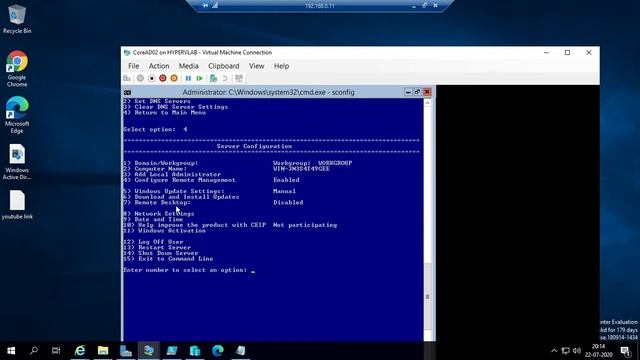Screen dimensions: 640x360
Task: Click 'Download and Install Updates' line
Action: click(182, 197)
